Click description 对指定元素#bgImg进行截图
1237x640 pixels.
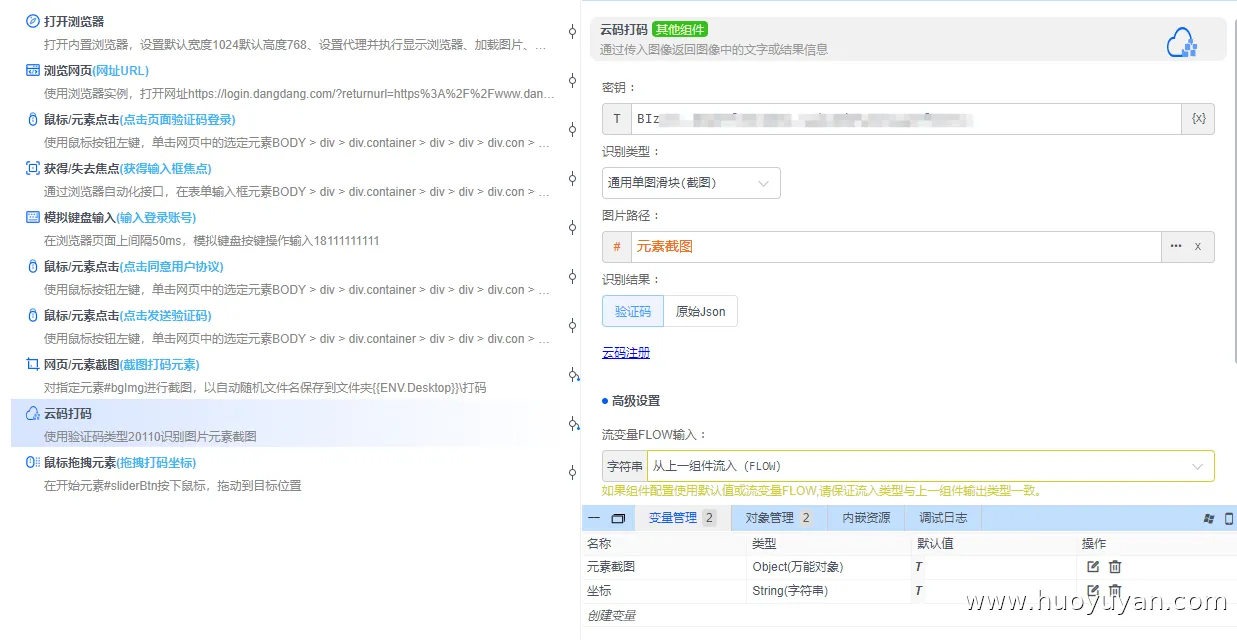(265, 388)
